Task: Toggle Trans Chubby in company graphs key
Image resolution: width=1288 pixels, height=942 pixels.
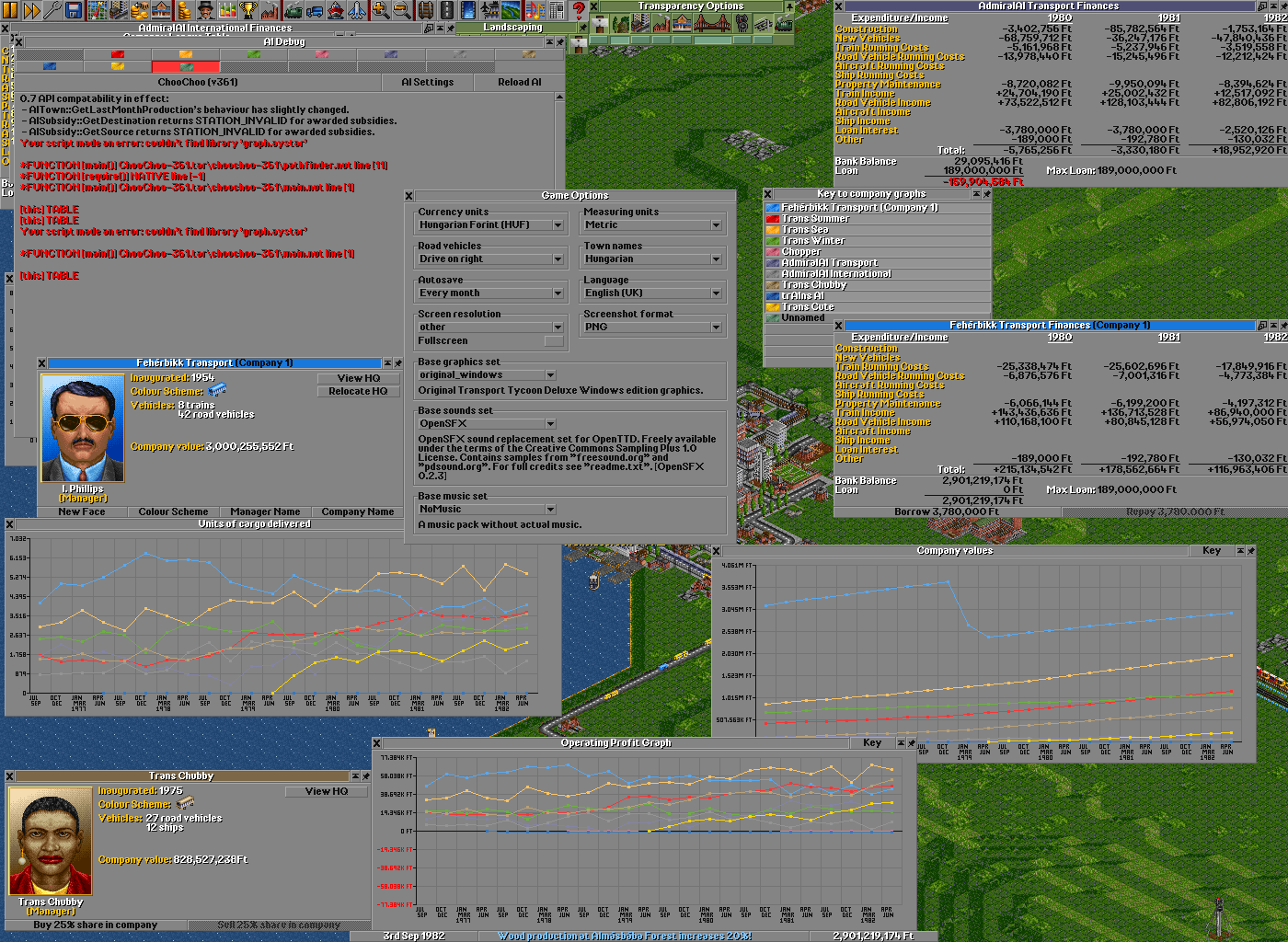Action: tap(878, 285)
